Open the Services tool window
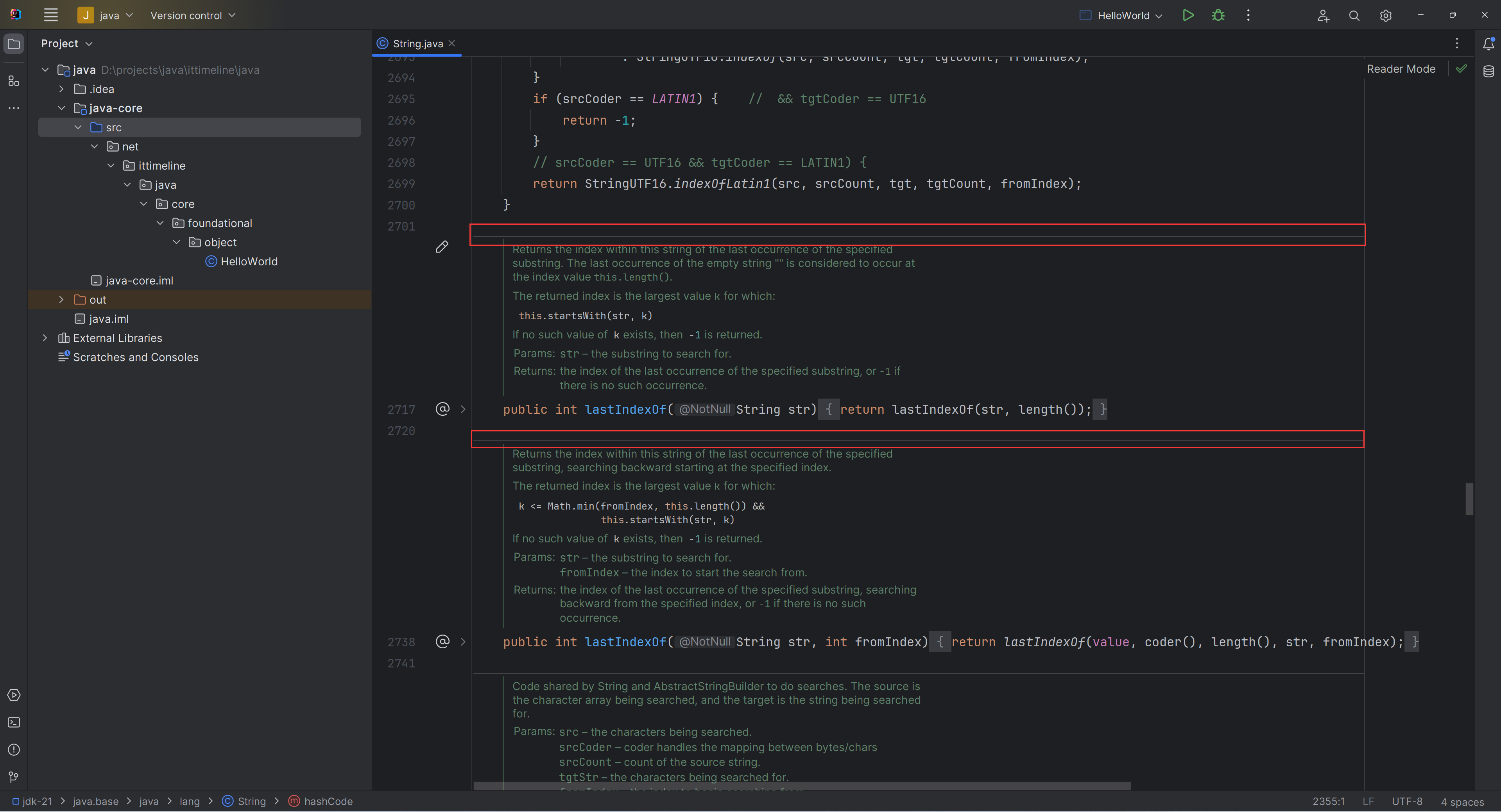The height and width of the screenshot is (812, 1501). coord(14,695)
